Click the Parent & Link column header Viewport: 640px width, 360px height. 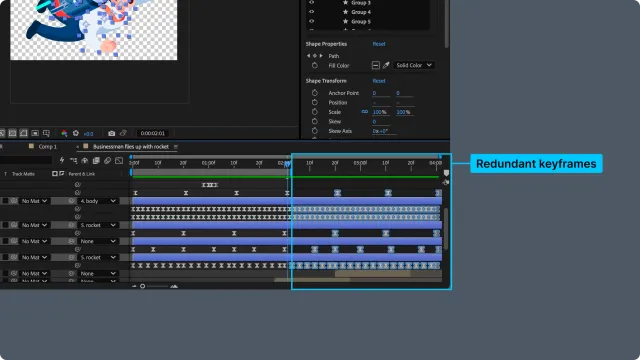pyautogui.click(x=82, y=174)
